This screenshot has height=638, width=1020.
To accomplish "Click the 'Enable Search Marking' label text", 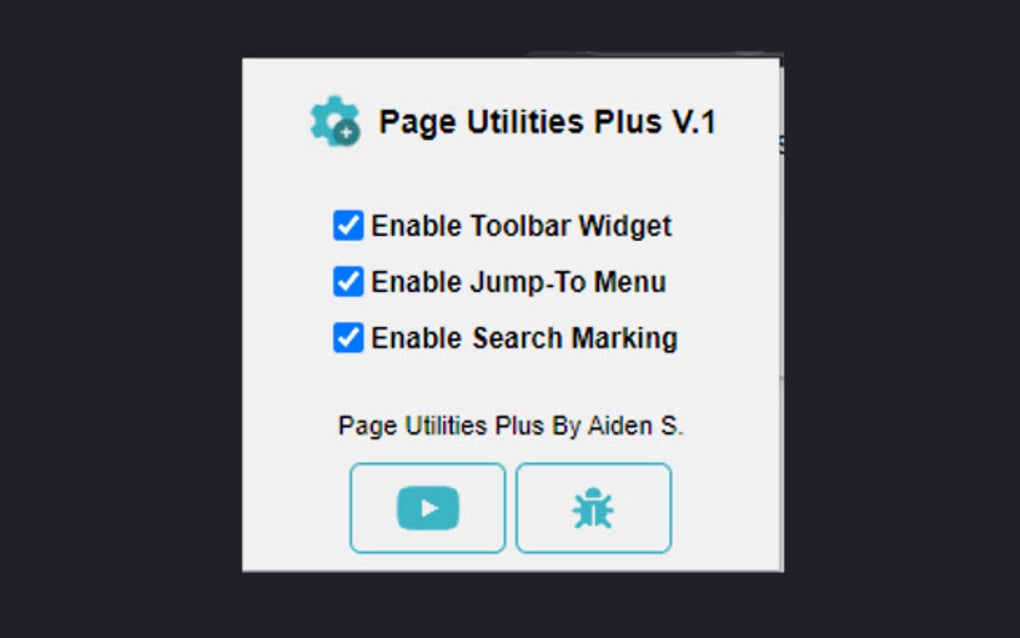I will click(524, 338).
